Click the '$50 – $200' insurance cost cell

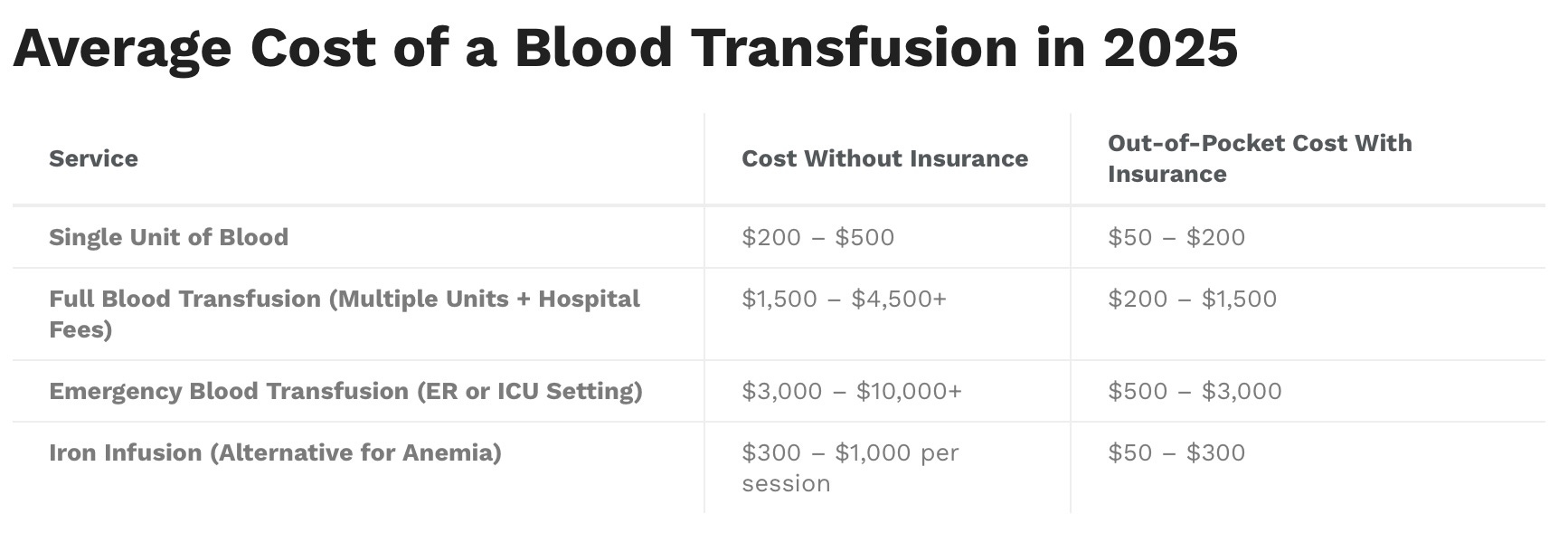coord(1176,237)
